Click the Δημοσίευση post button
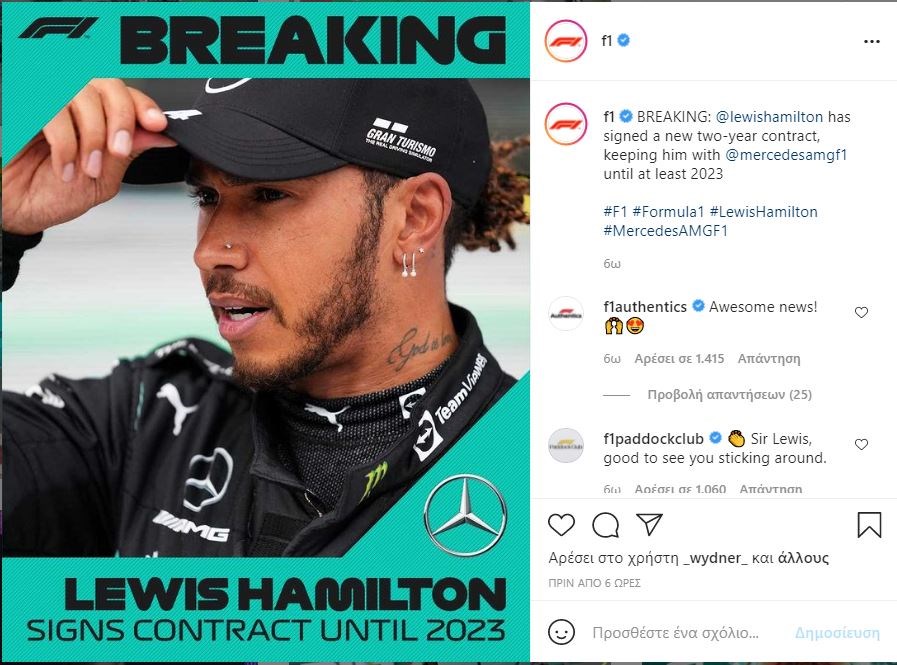 pos(838,633)
